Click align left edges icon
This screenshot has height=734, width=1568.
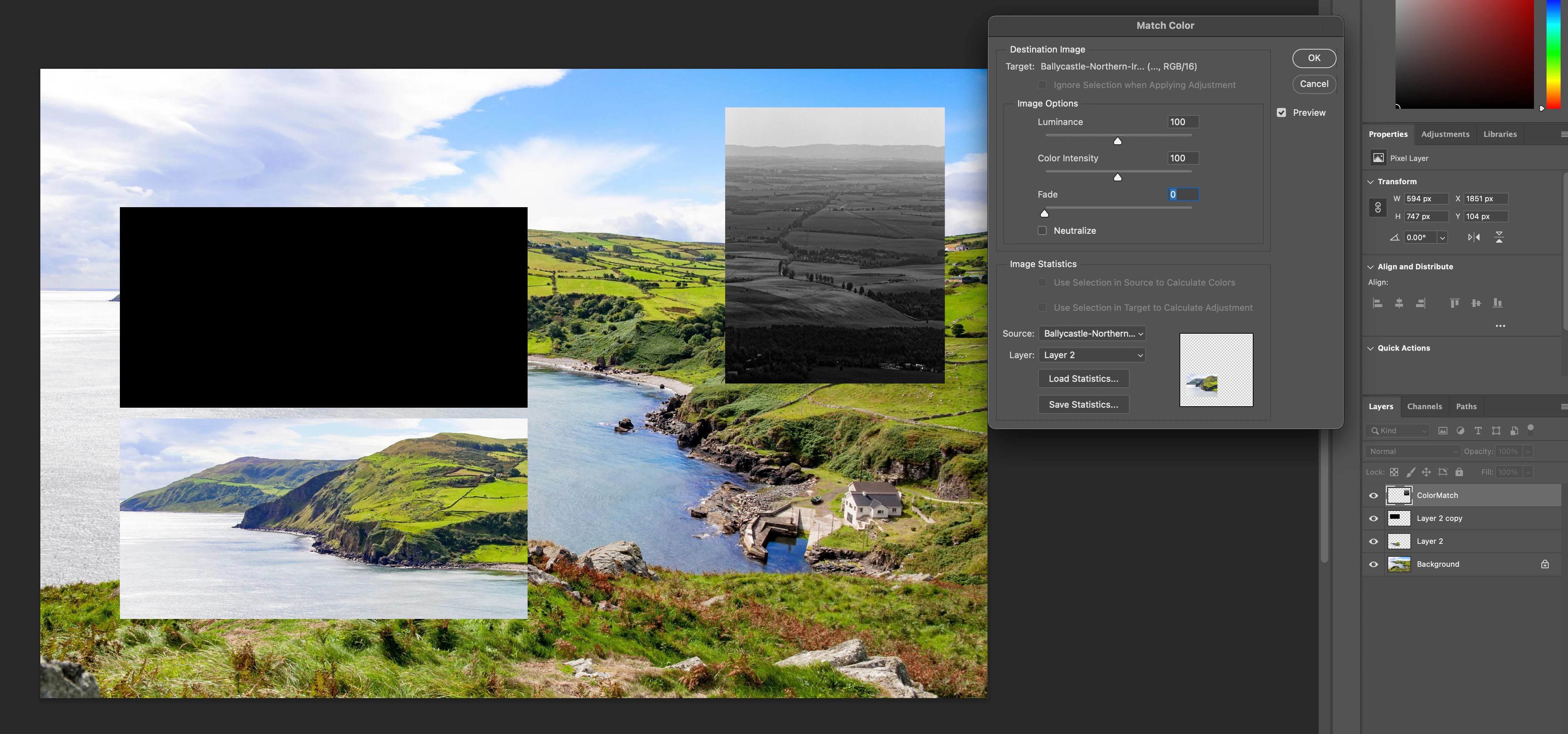[1377, 303]
